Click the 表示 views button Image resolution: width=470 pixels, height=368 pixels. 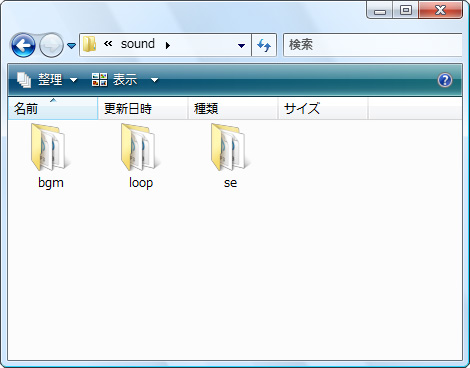point(114,80)
